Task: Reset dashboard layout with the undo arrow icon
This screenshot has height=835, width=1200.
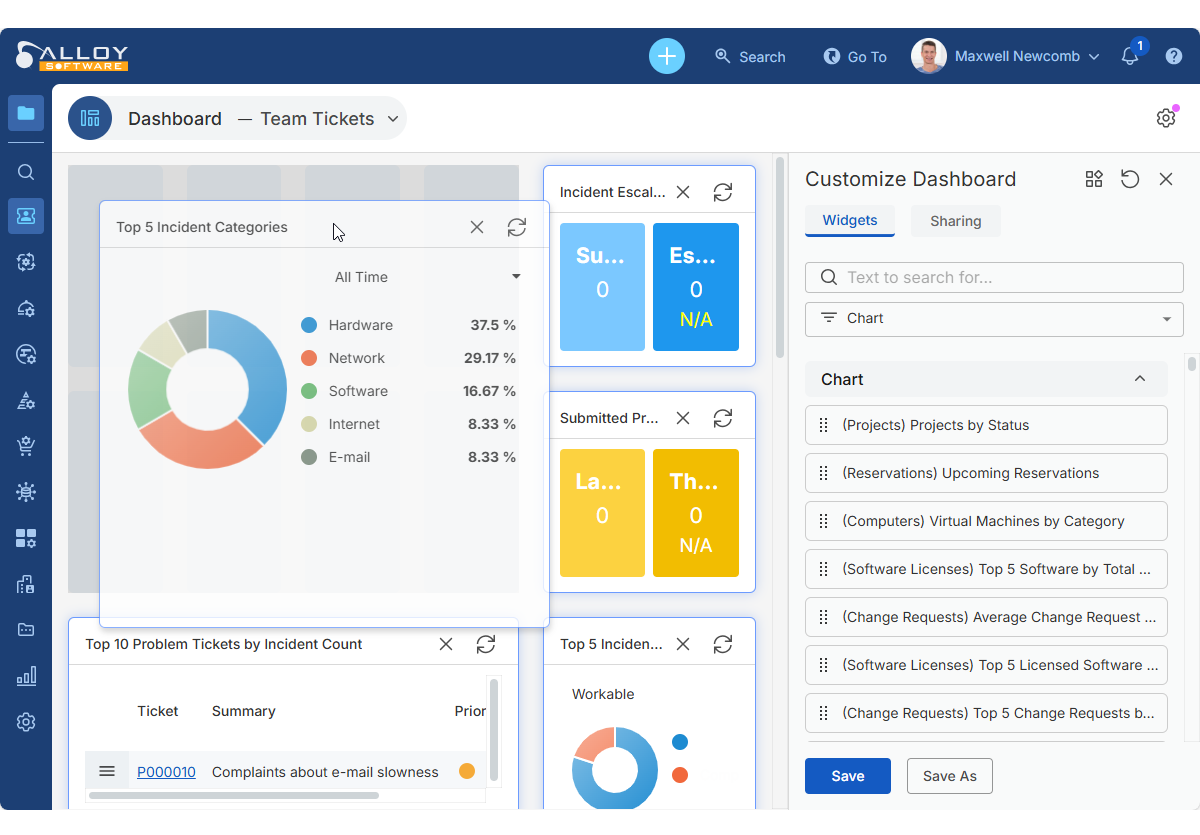Action: (1130, 179)
